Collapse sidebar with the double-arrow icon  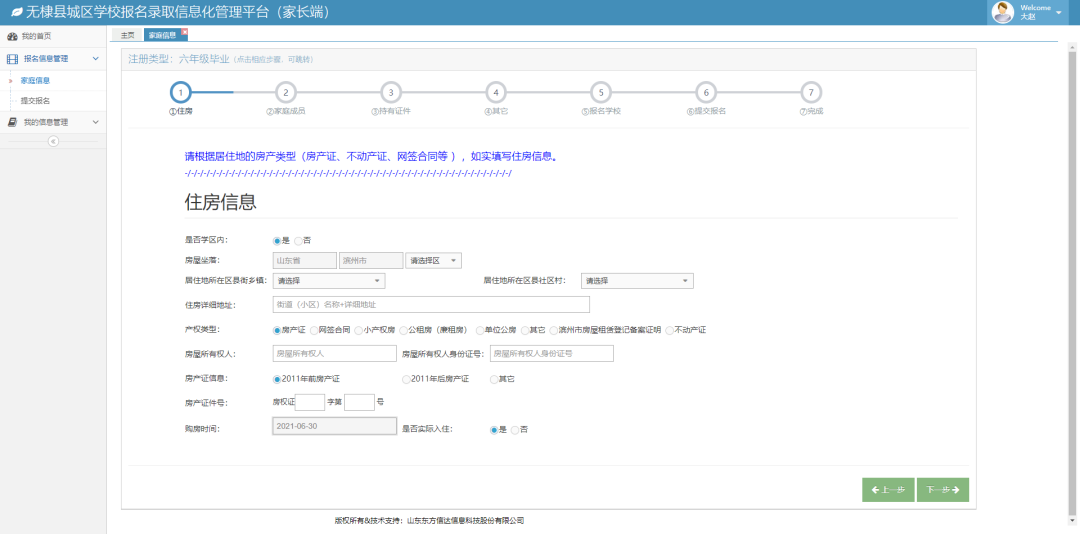[x=53, y=141]
